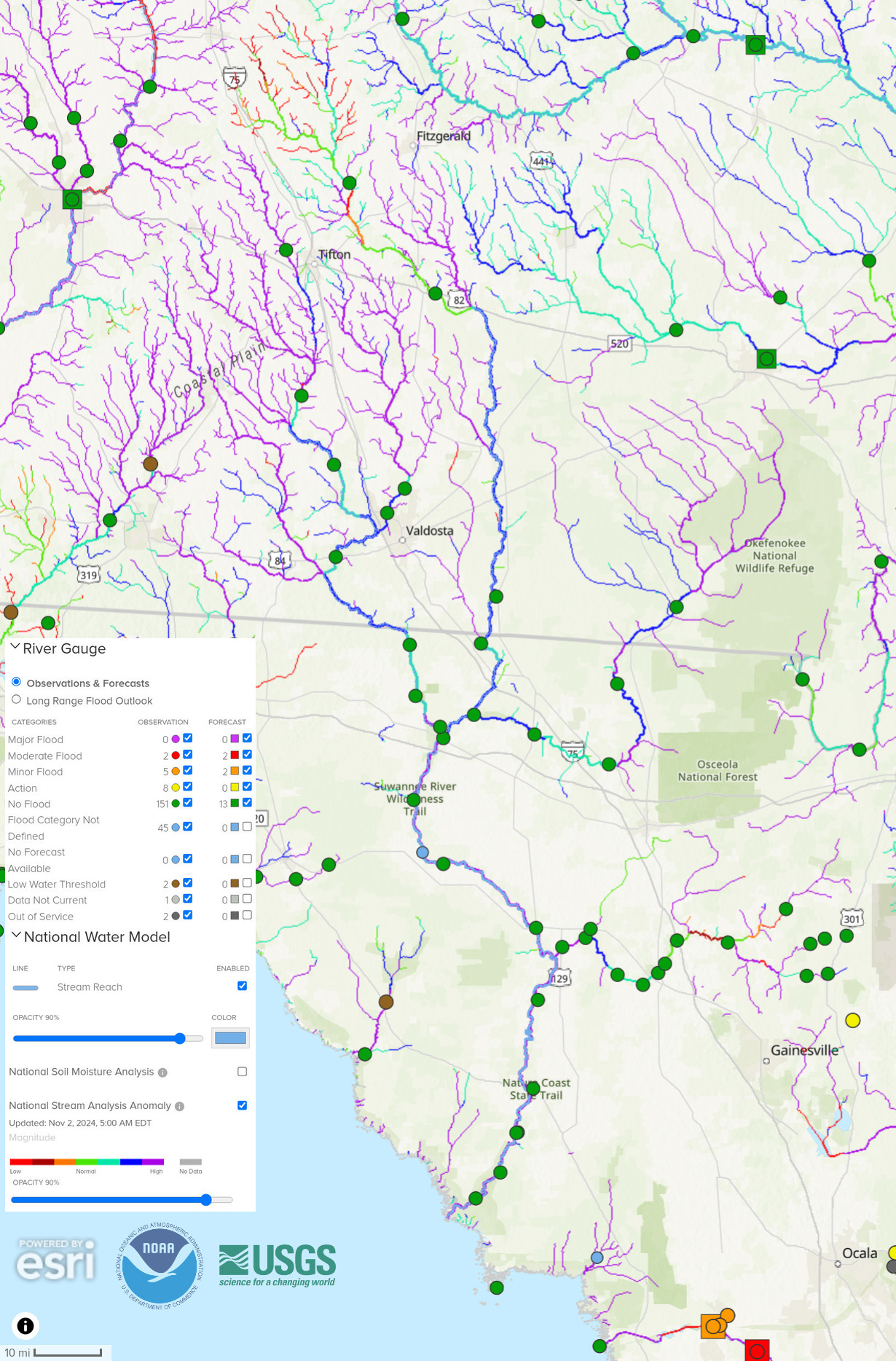Screen dimensions: 896x1361
Task: Select brown low-water gauge below Coastal Plain label
Action: coord(150,463)
